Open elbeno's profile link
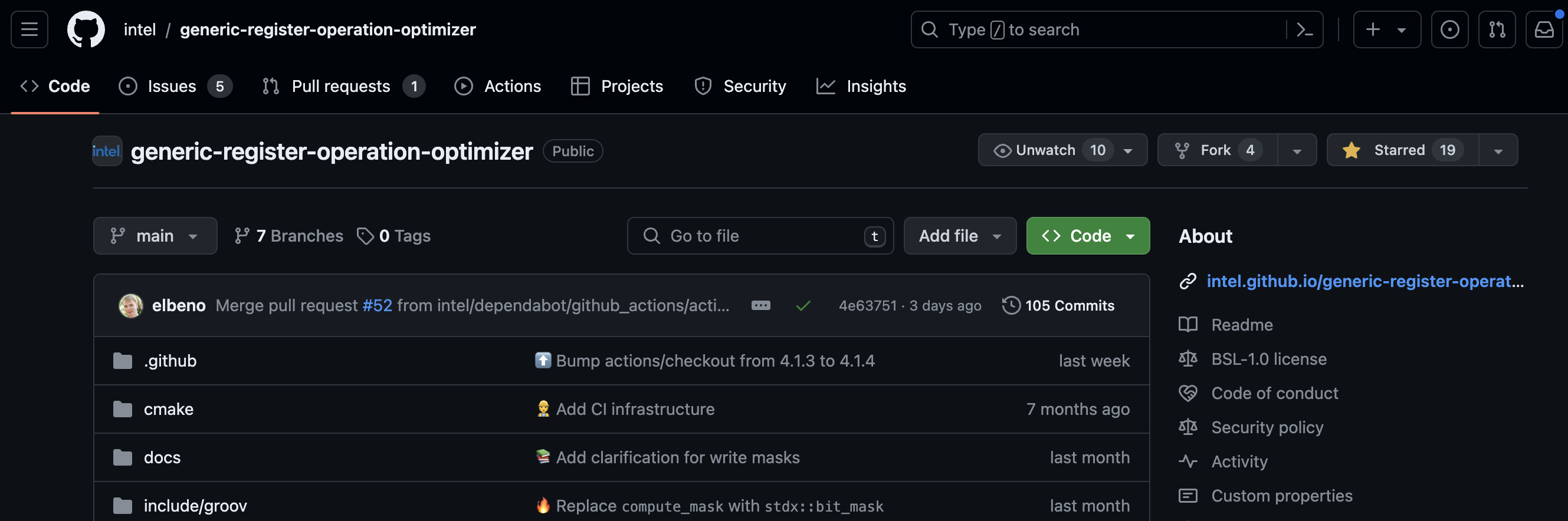The height and width of the screenshot is (521, 1568). pos(178,306)
